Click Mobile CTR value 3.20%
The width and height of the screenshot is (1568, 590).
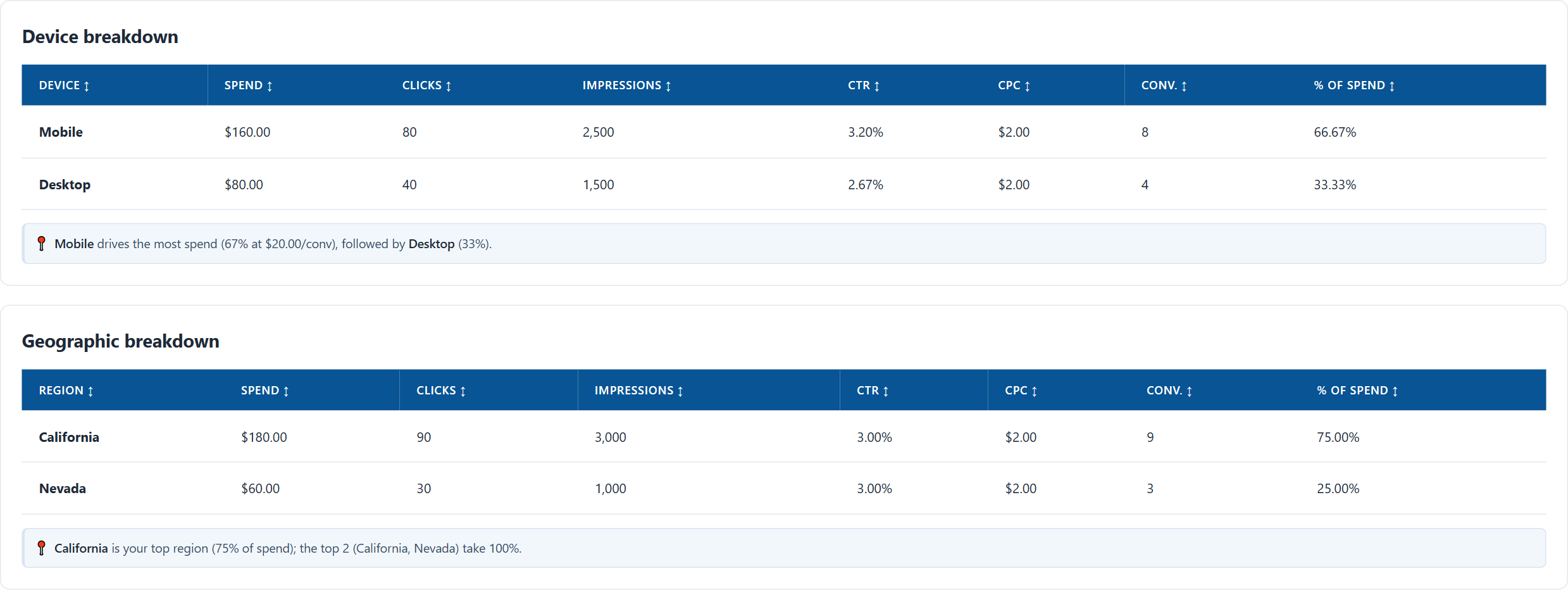pos(866,132)
